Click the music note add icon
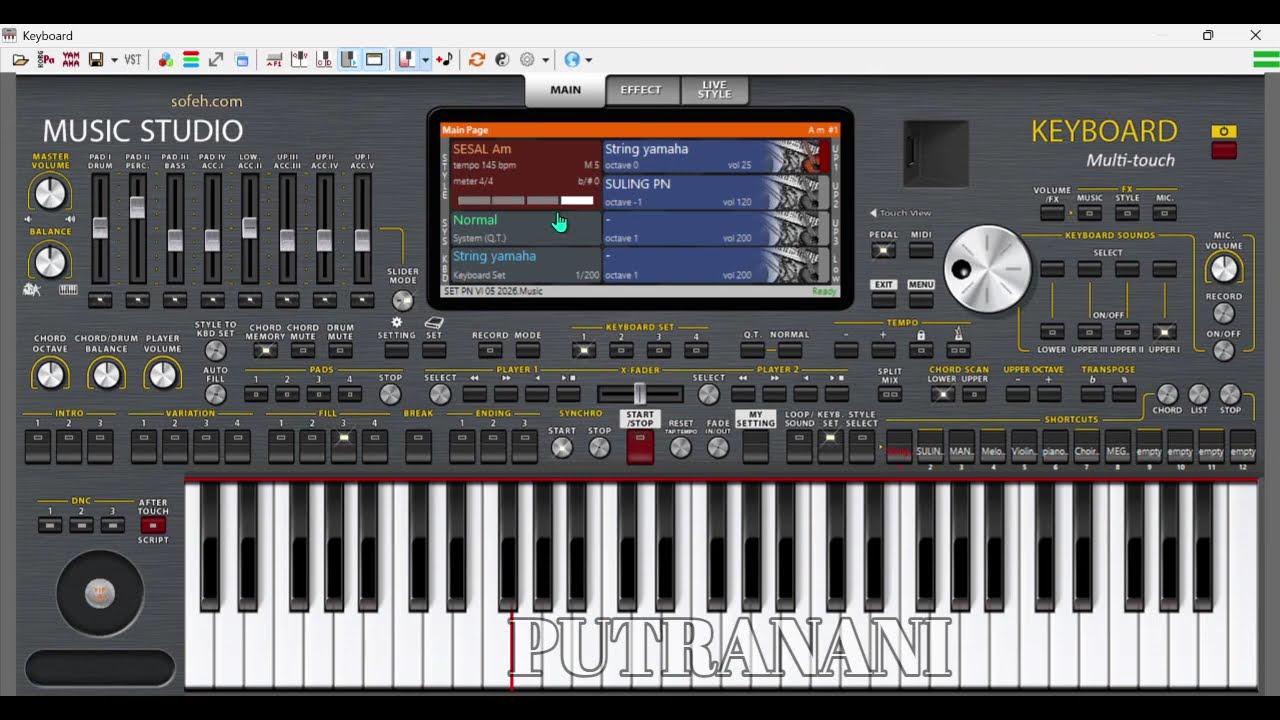This screenshot has width=1280, height=720. 445,60
